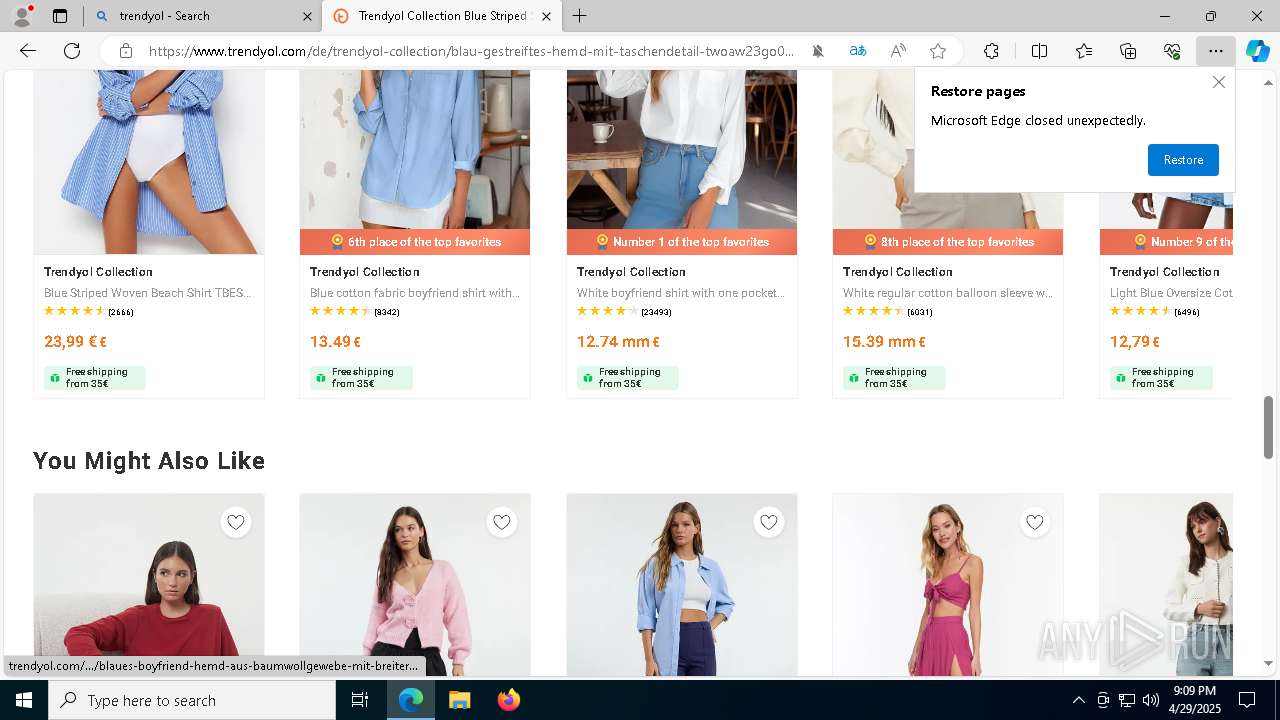Open the Extensions puzzle icon
This screenshot has height=720, width=1280.
pyautogui.click(x=991, y=51)
